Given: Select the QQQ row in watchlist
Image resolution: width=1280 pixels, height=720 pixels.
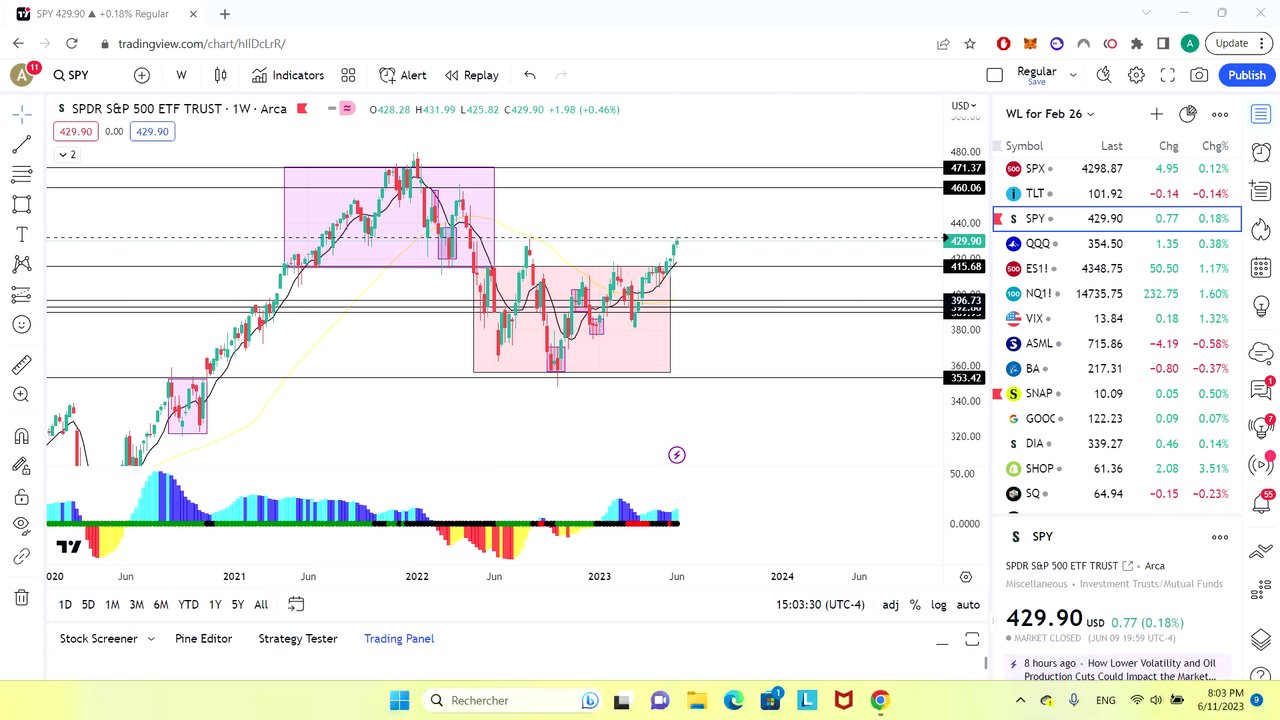Looking at the screenshot, I should click(x=1117, y=244).
